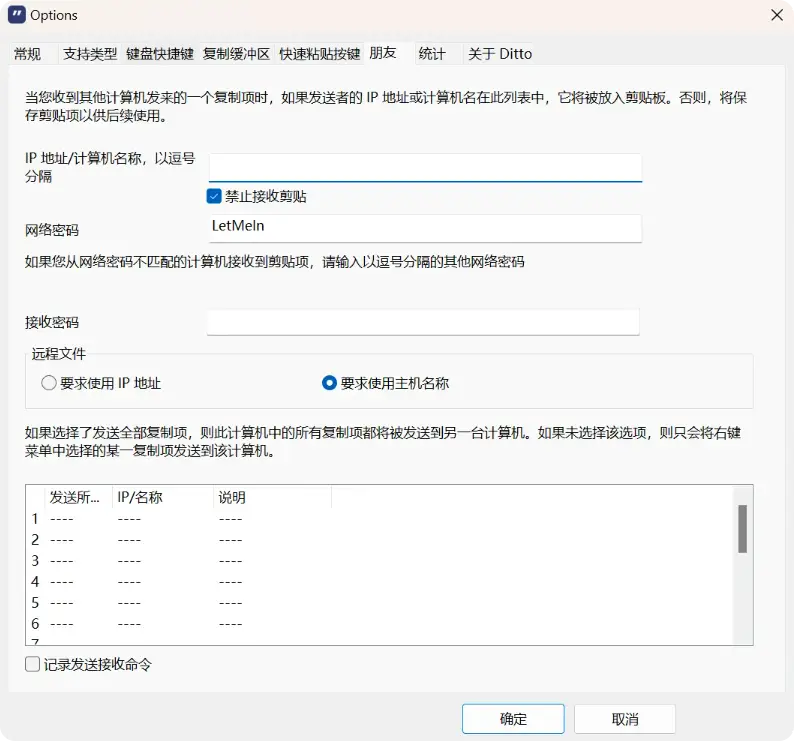Image resolution: width=794 pixels, height=741 pixels.
Task: Click the IP/名称 column header
Action: (163, 497)
